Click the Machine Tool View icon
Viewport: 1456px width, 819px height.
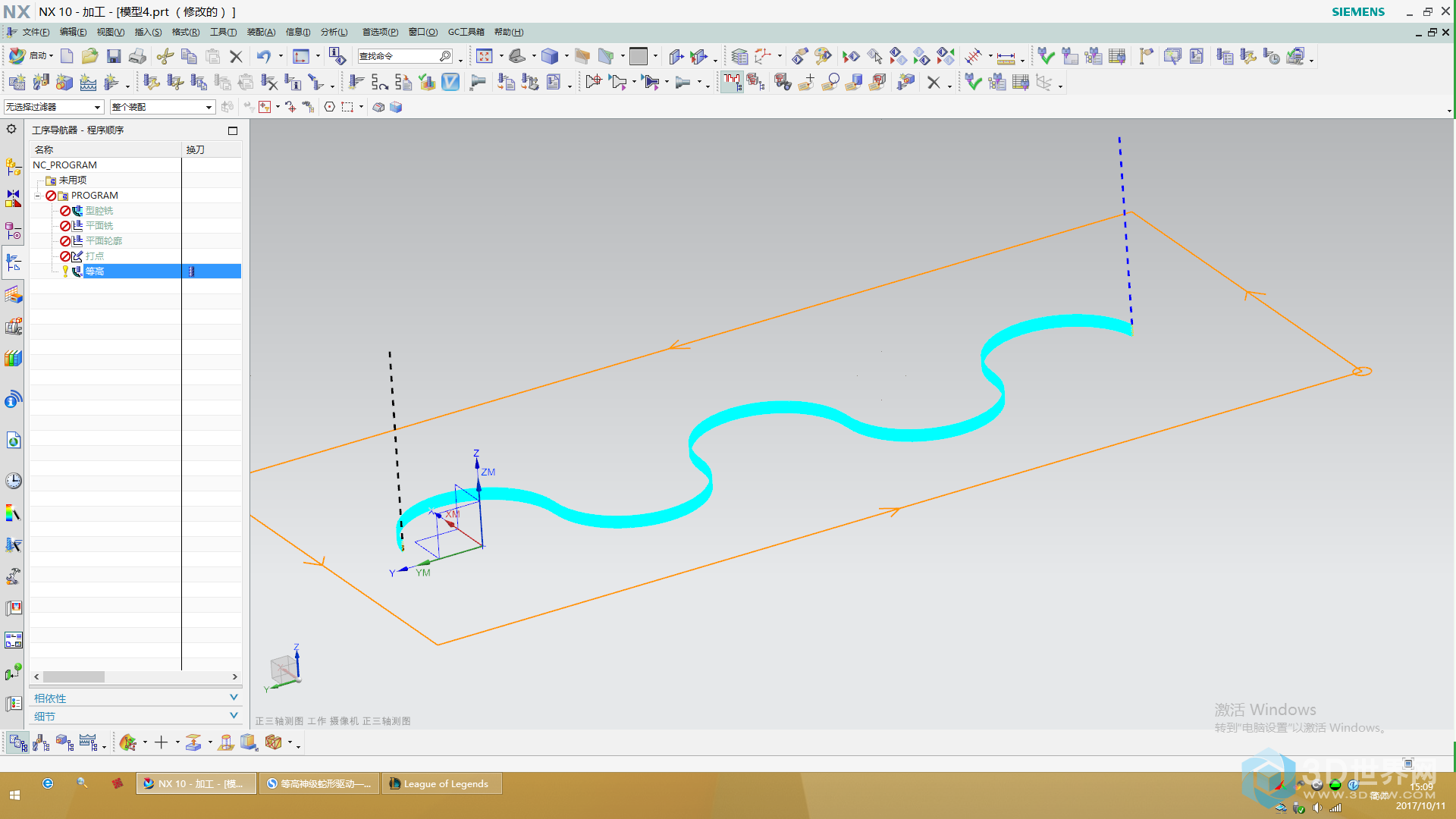point(41,742)
